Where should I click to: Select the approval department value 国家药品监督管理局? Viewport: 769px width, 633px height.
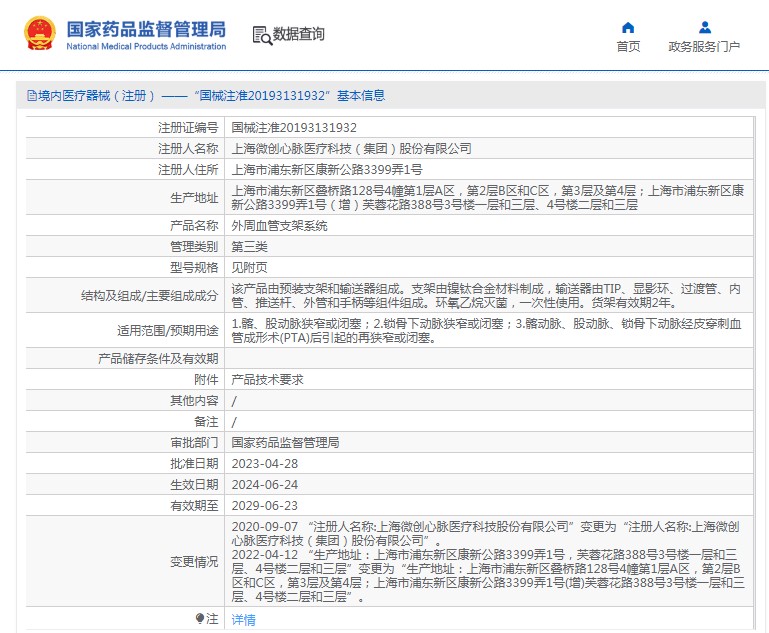click(x=285, y=444)
